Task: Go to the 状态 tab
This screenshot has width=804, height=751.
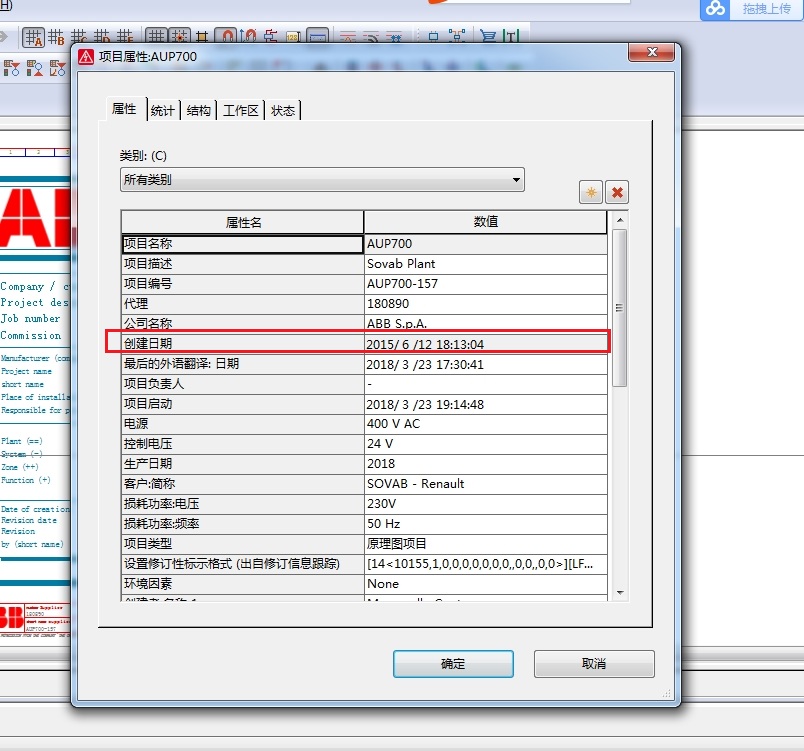Action: point(283,111)
